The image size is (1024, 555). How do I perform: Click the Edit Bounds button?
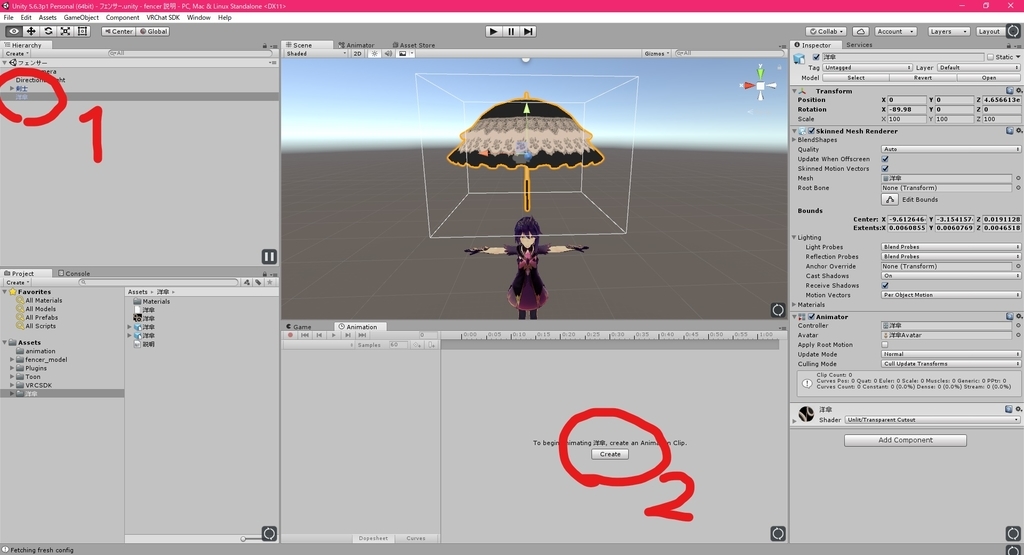pyautogui.click(x=889, y=199)
